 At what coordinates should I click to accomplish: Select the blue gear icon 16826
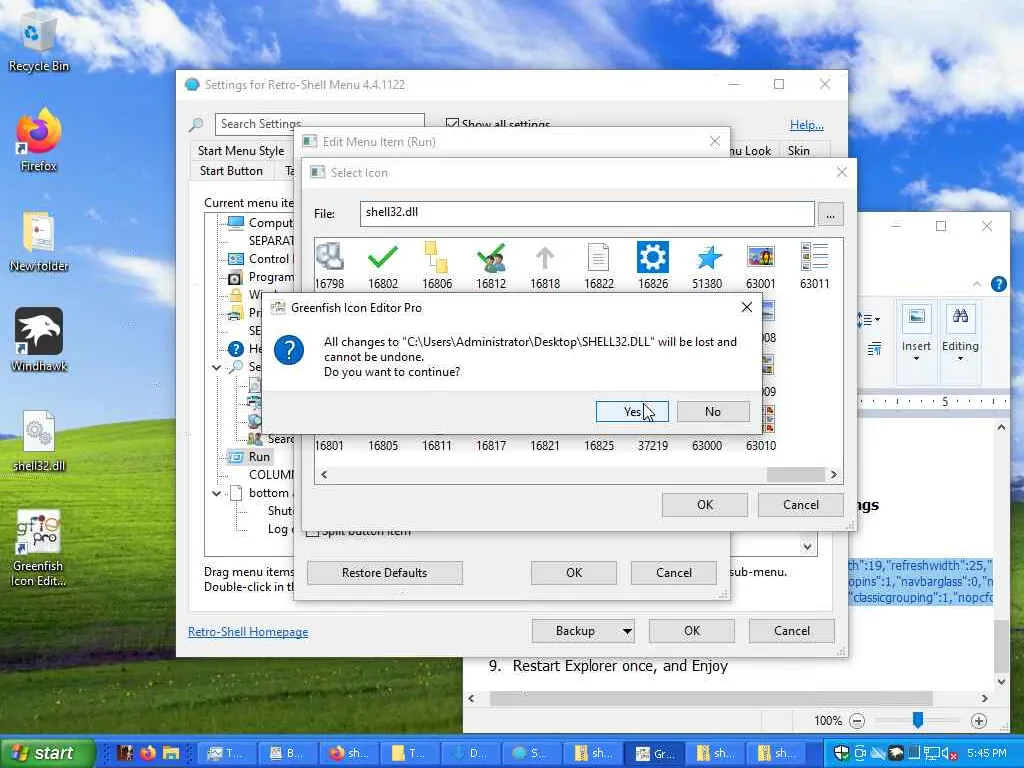coord(653,265)
